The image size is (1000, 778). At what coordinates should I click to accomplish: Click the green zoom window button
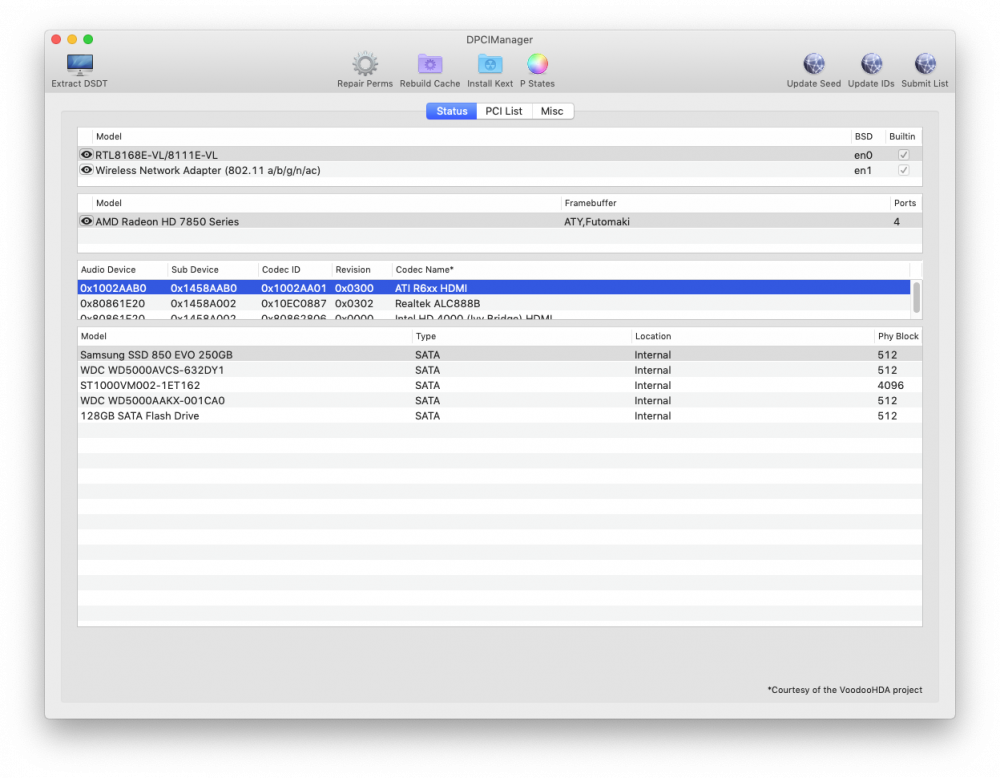pyautogui.click(x=88, y=40)
